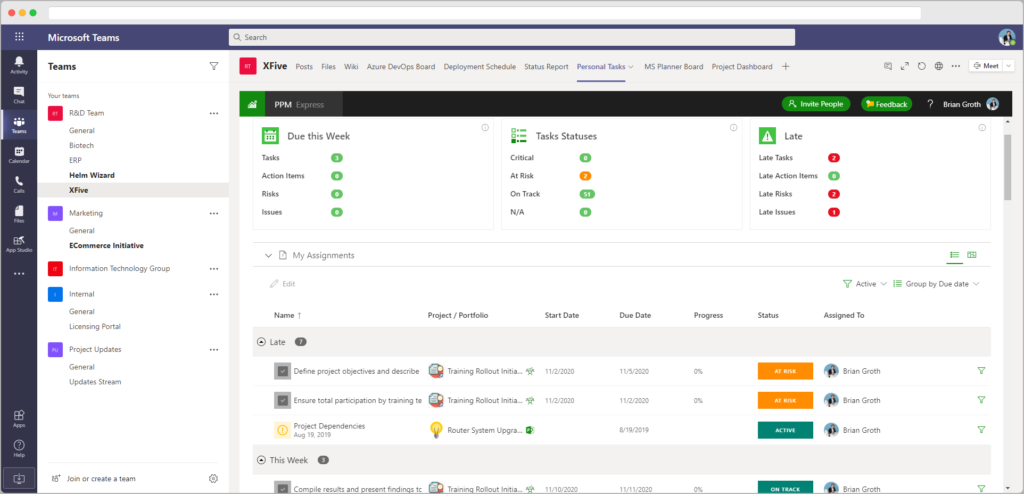Open Calendar in the left rail

[x=19, y=155]
